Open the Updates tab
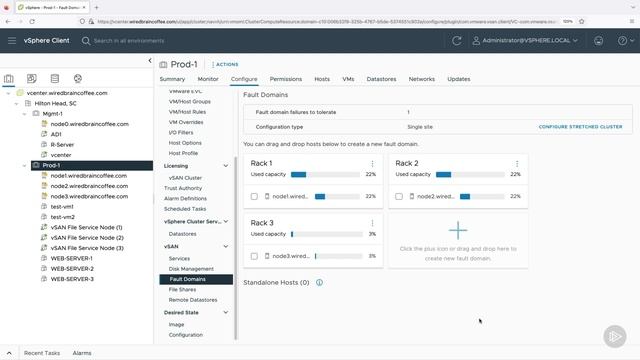This screenshot has height=360, width=640. click(x=459, y=79)
